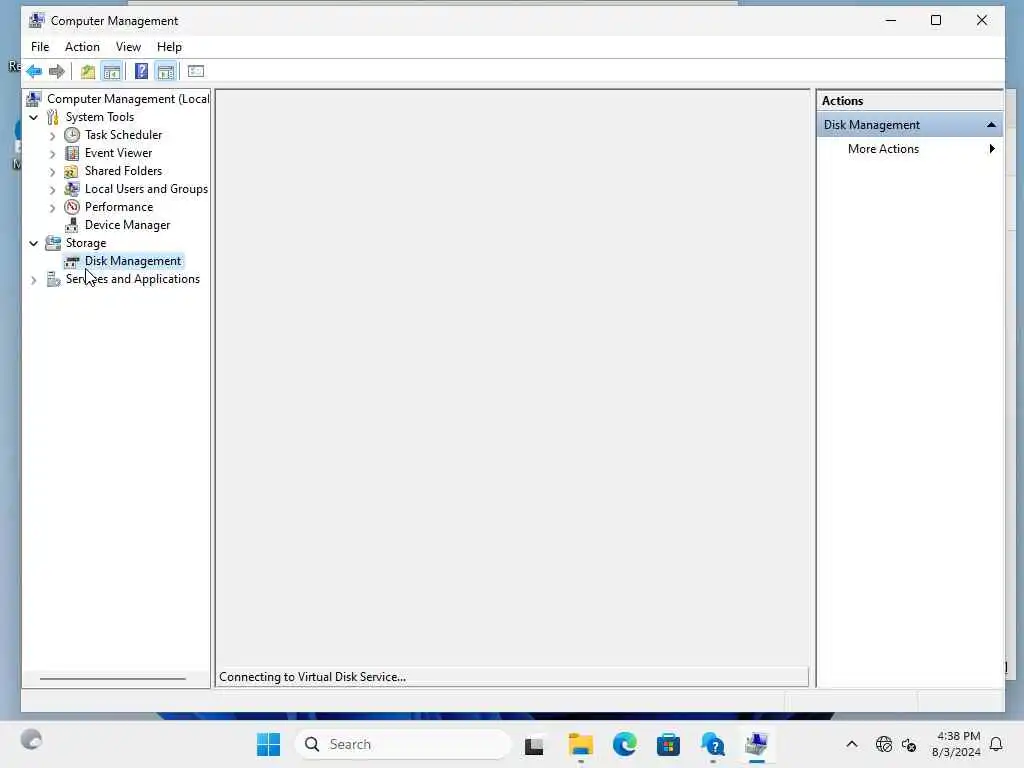Select Computer Management (Local) root node

[x=128, y=99]
